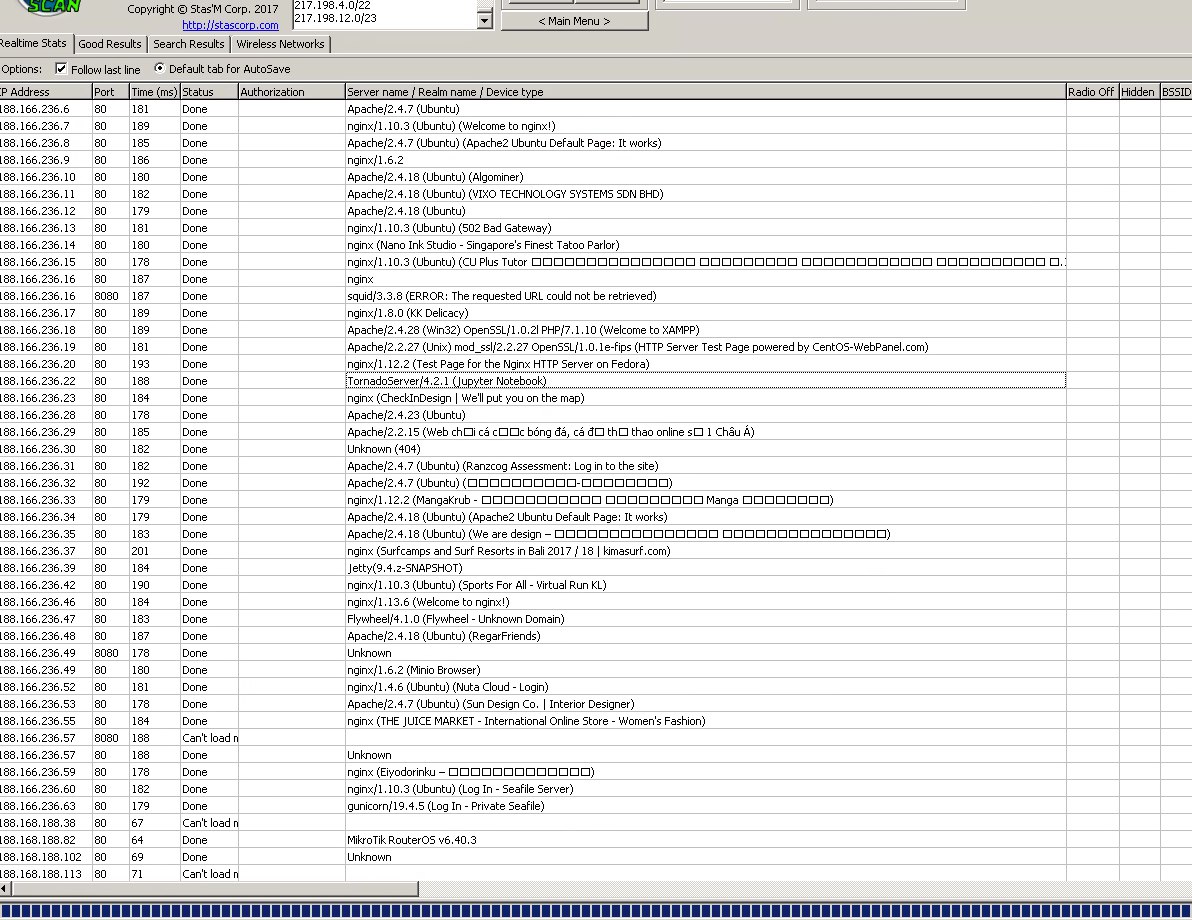
Task: Sort by Port column header
Action: click(x=110, y=92)
